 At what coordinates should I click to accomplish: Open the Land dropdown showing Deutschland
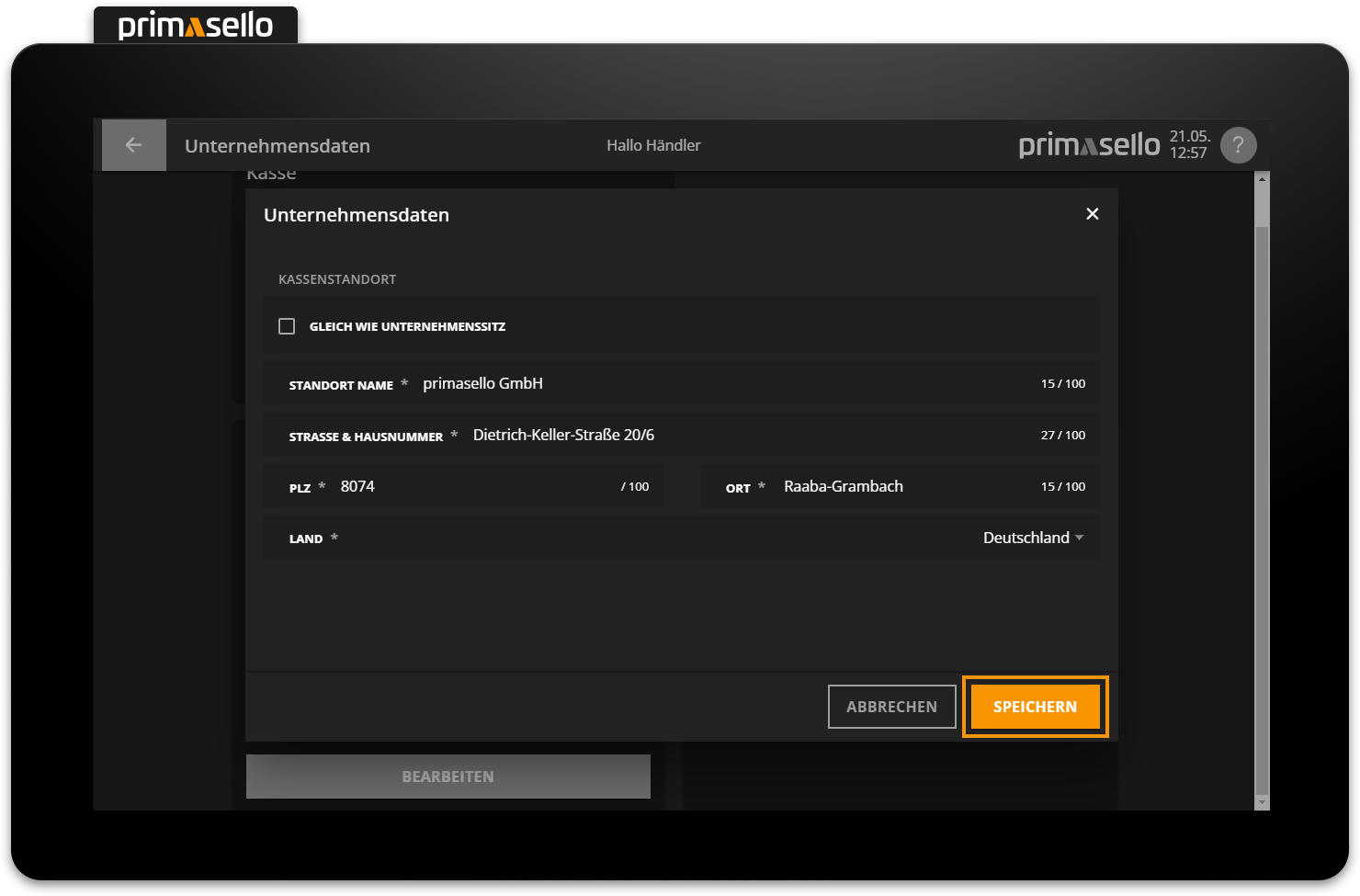click(x=1032, y=538)
